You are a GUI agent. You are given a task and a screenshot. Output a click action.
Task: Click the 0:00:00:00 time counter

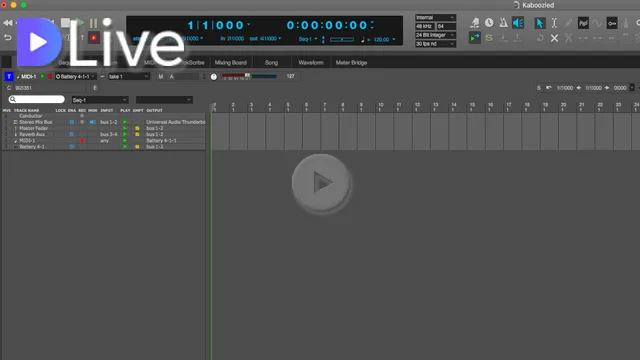327,25
